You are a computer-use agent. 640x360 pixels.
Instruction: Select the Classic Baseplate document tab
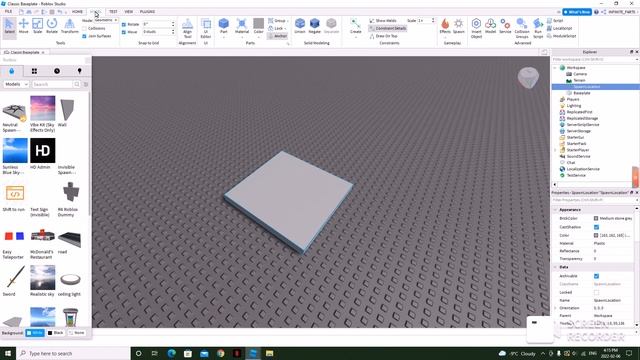tap(24, 52)
